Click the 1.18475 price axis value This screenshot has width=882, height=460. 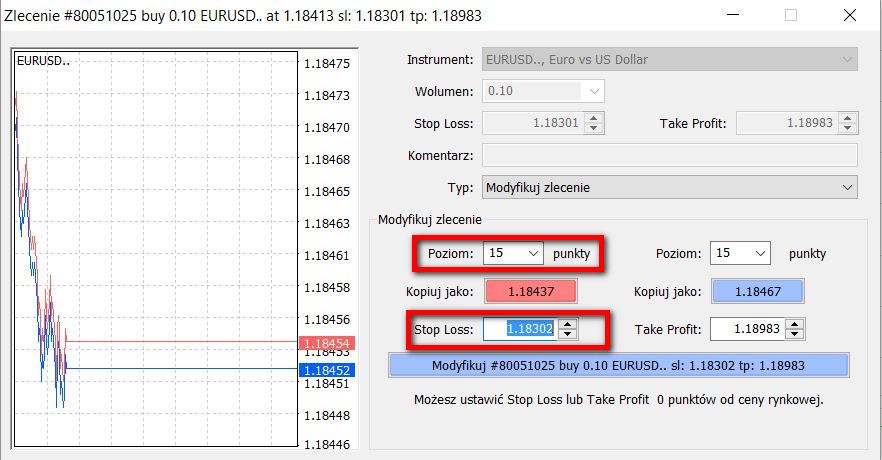click(327, 64)
